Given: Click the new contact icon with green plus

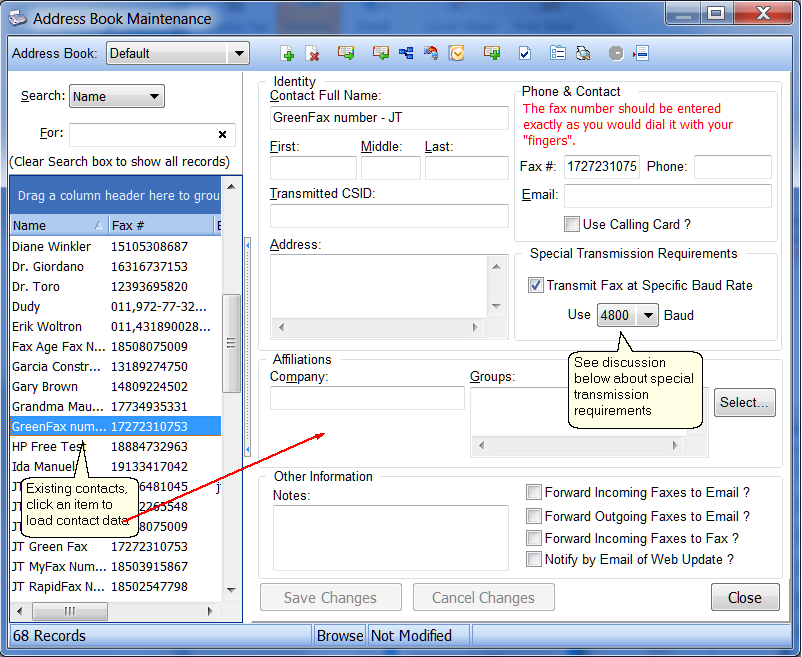Looking at the screenshot, I should 287,54.
